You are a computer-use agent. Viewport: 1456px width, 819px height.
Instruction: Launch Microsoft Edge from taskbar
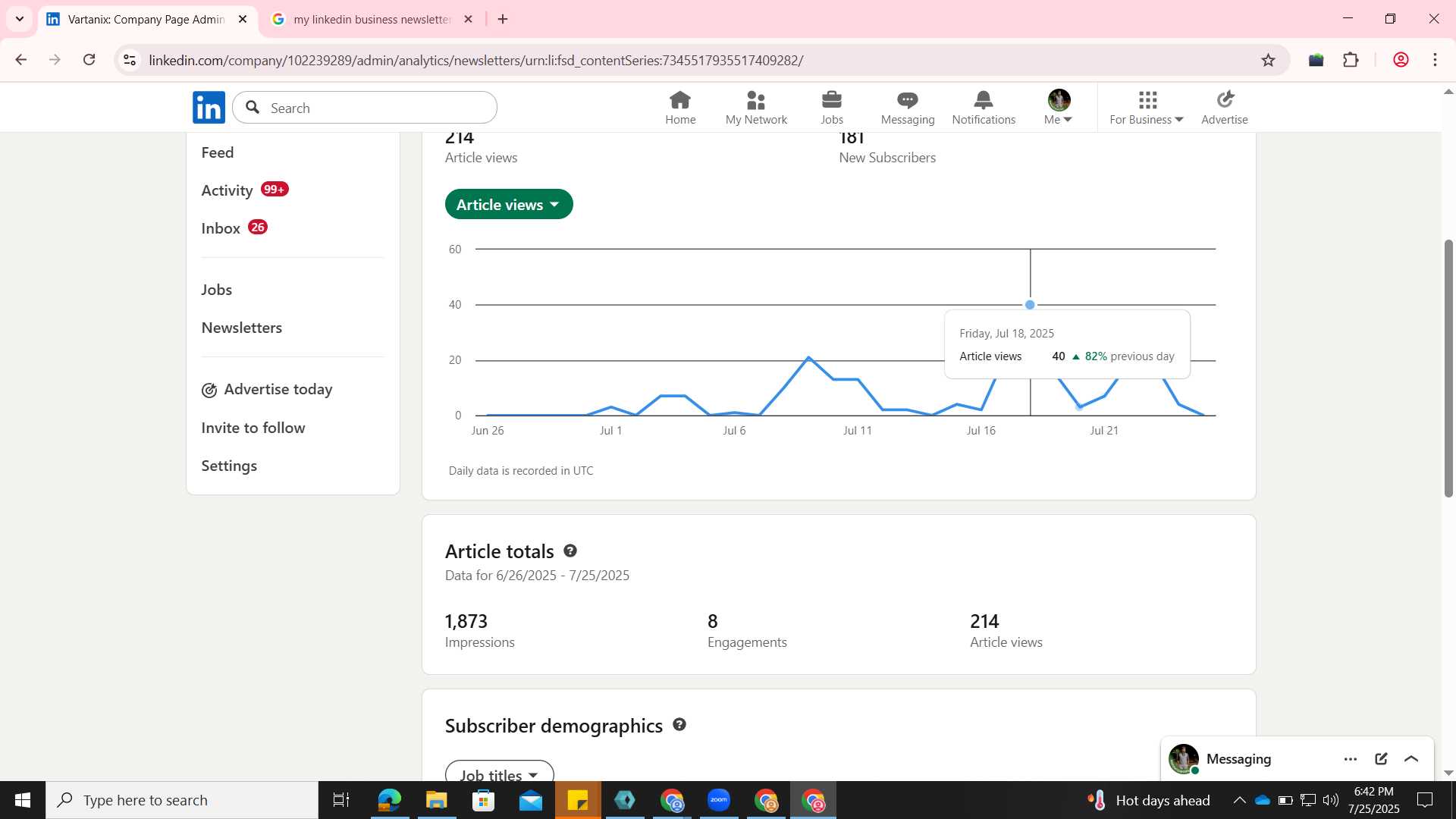389,800
